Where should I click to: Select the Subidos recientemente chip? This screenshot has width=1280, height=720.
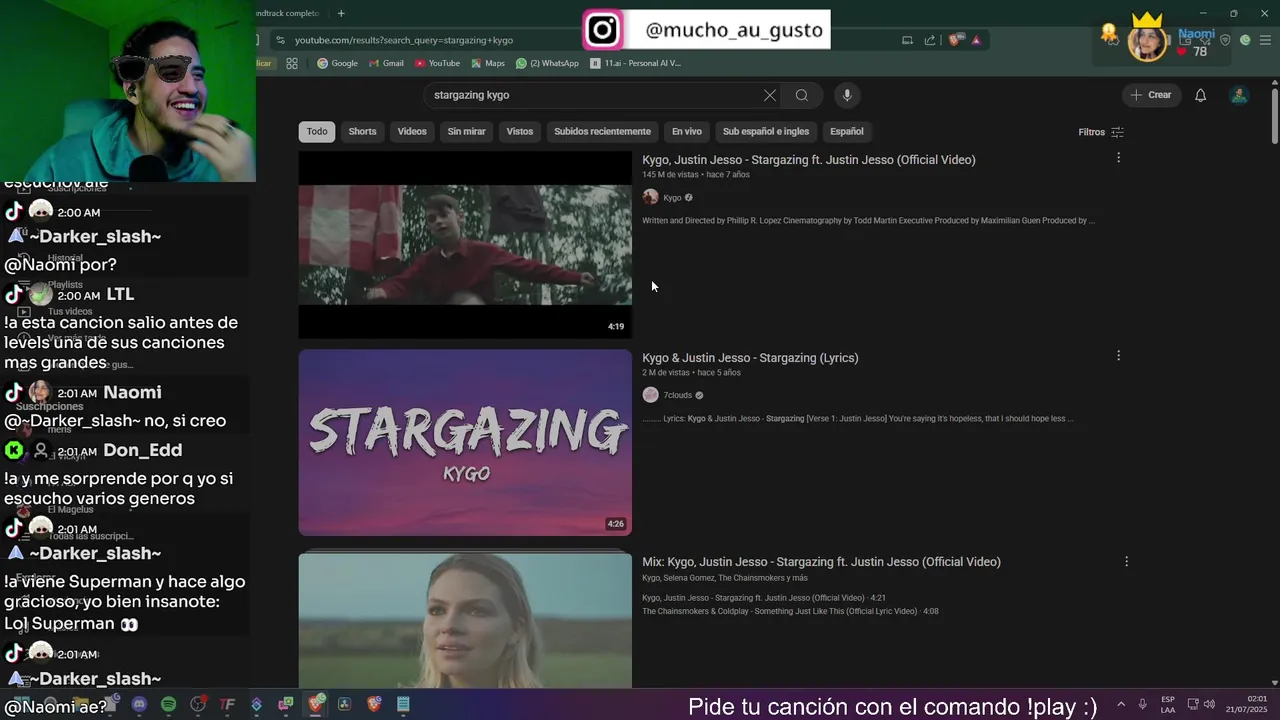pos(602,132)
